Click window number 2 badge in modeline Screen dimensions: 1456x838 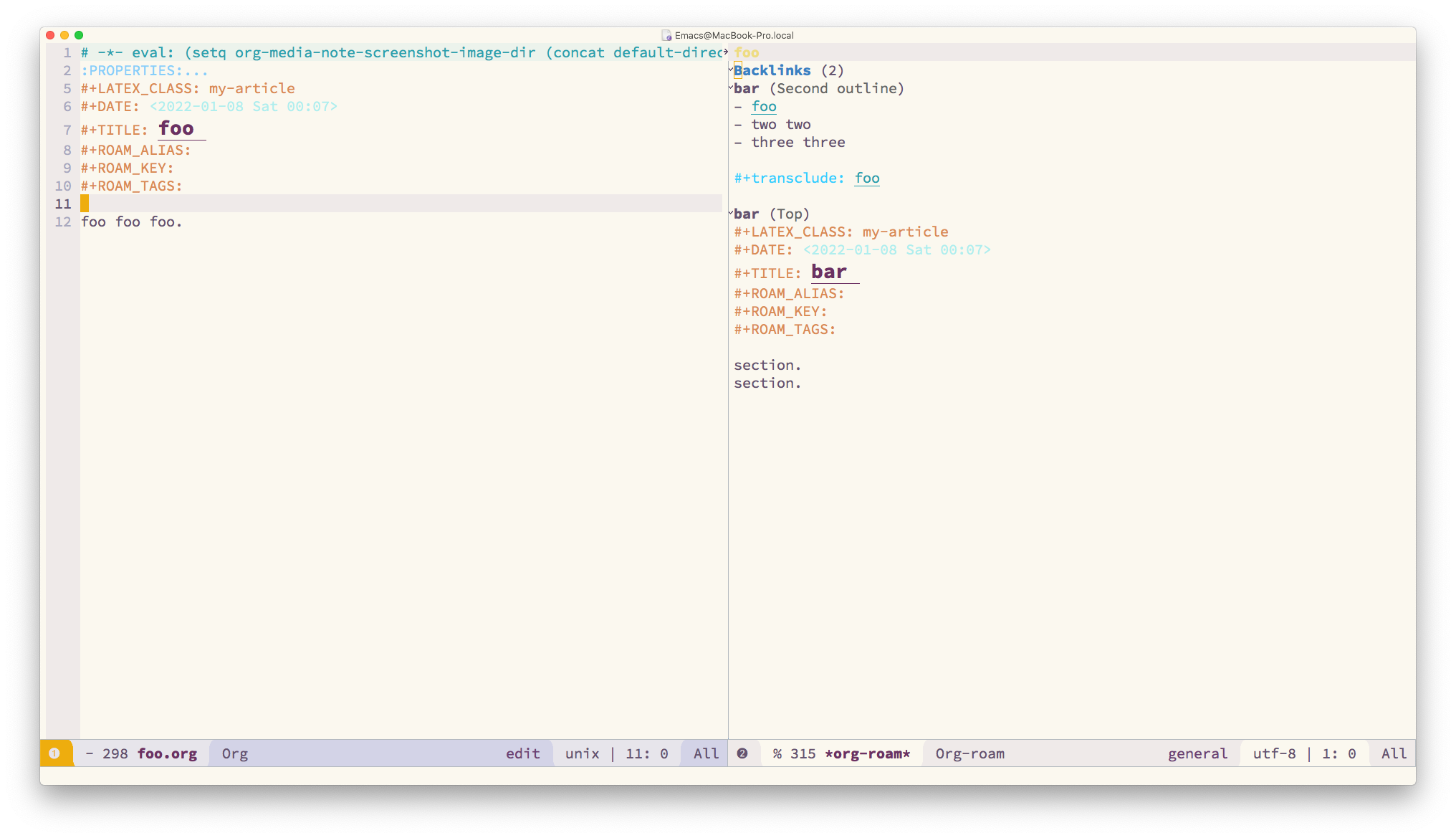[742, 753]
